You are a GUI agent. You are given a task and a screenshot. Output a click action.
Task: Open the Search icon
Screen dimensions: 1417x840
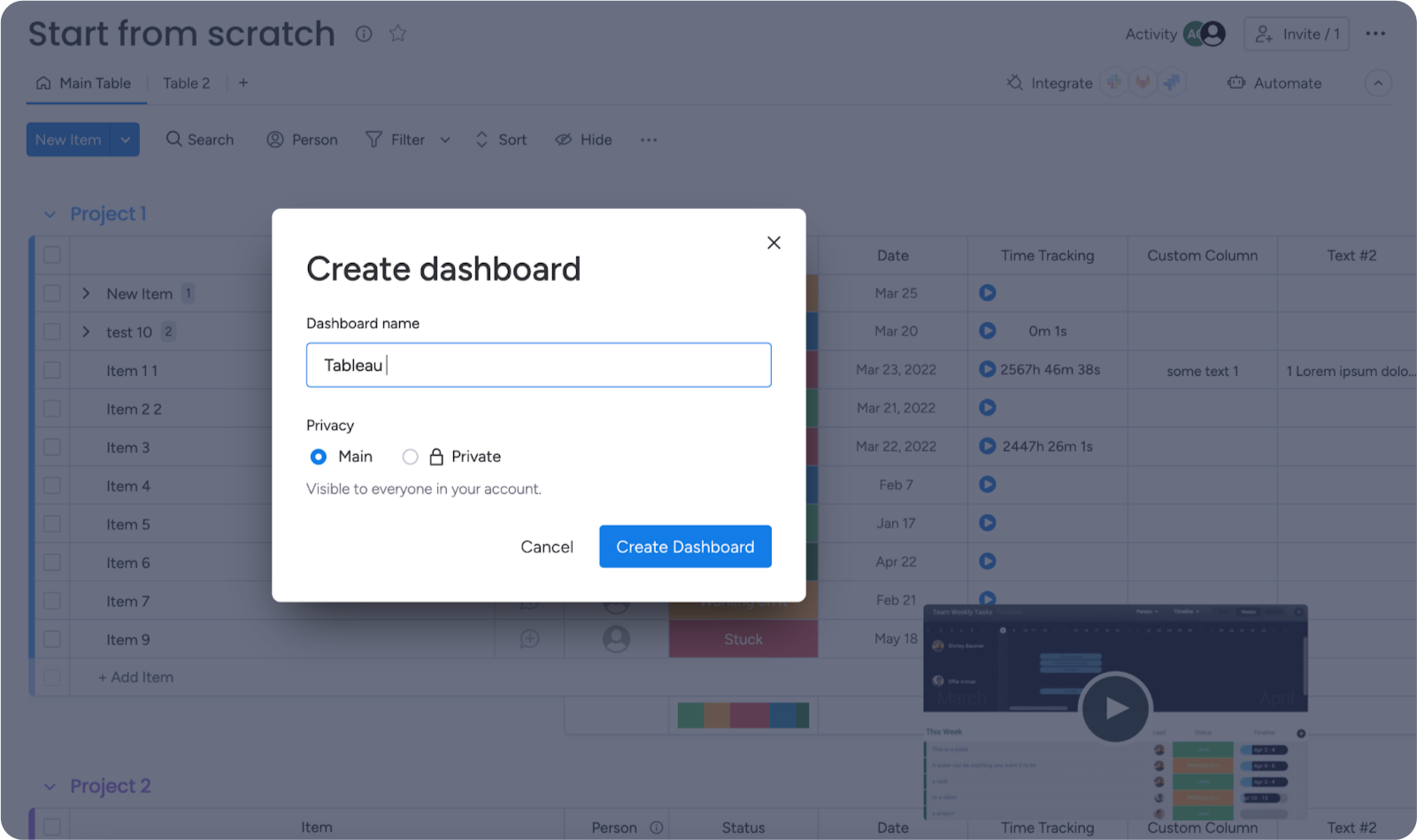coord(173,139)
